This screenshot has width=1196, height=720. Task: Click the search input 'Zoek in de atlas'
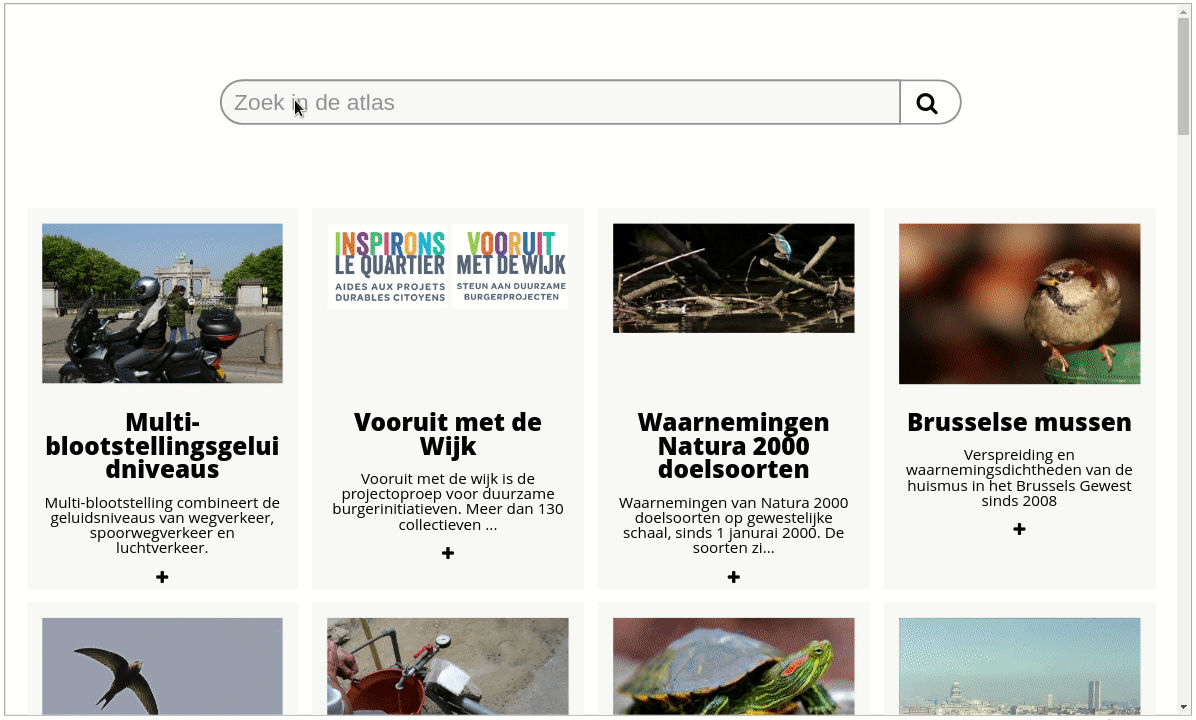click(560, 102)
